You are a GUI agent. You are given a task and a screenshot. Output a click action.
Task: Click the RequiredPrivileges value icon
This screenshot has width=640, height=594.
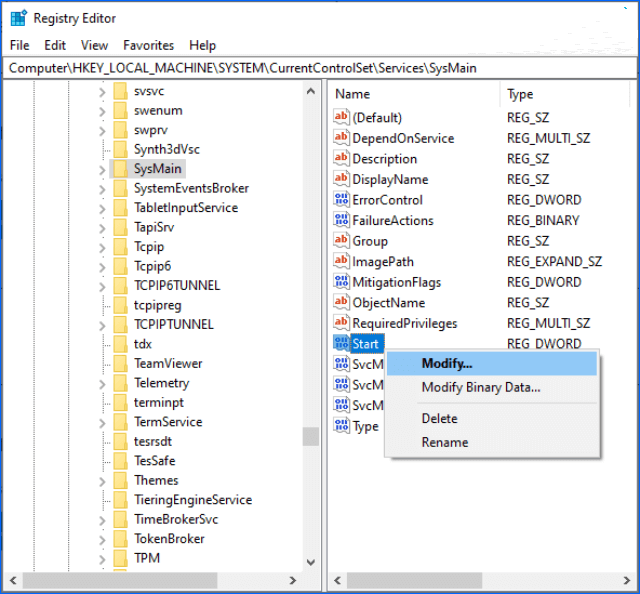tap(341, 323)
